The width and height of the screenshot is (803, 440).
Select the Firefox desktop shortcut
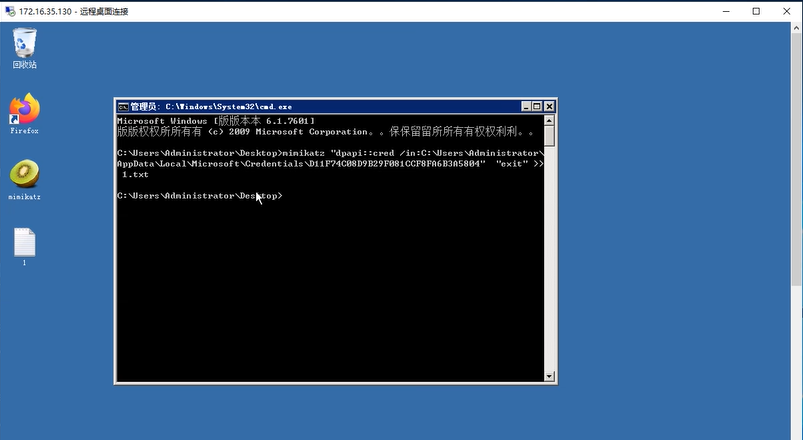tap(24, 113)
